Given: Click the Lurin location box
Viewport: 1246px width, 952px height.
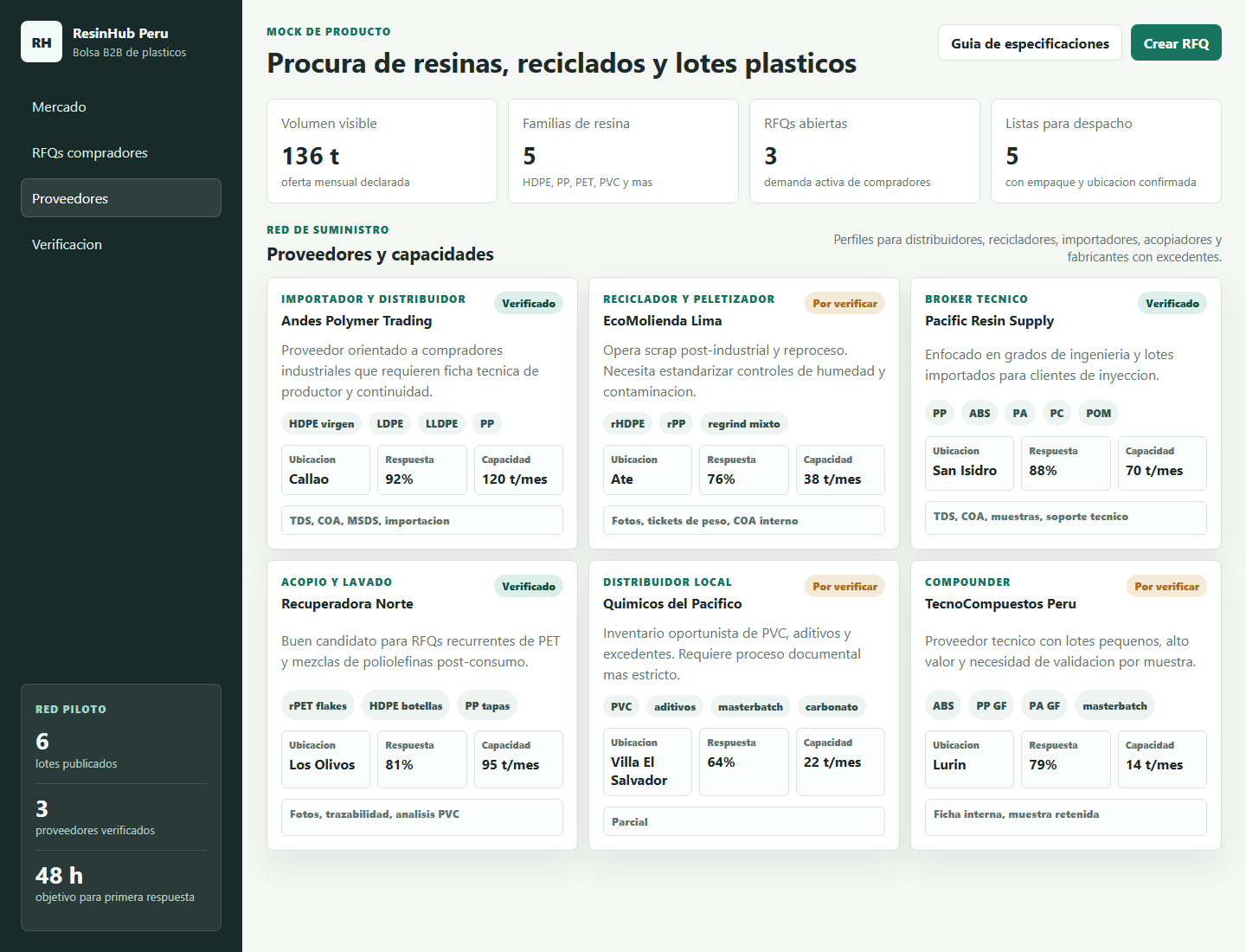Looking at the screenshot, I should (x=969, y=759).
